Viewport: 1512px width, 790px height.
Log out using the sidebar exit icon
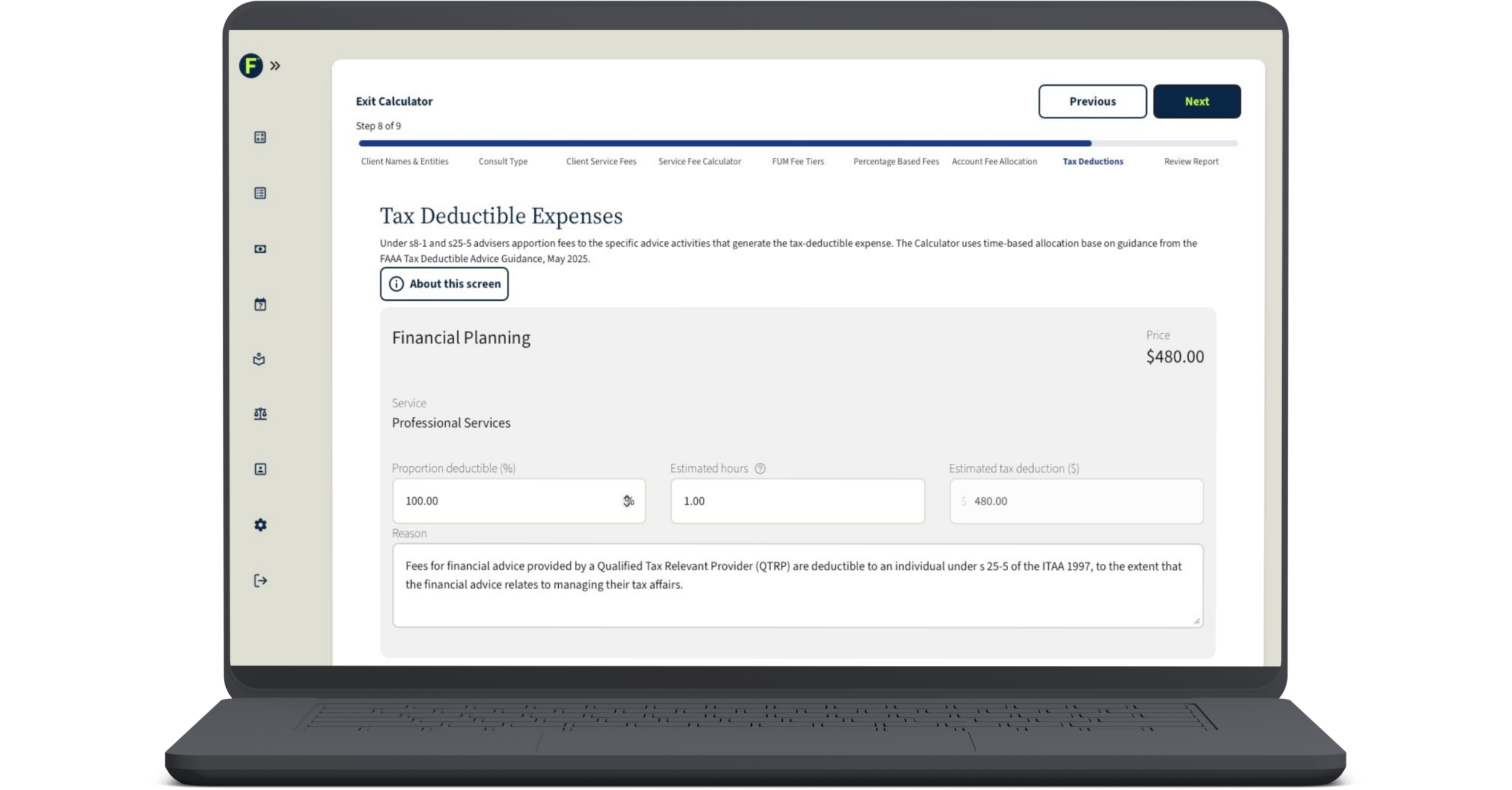pos(260,581)
